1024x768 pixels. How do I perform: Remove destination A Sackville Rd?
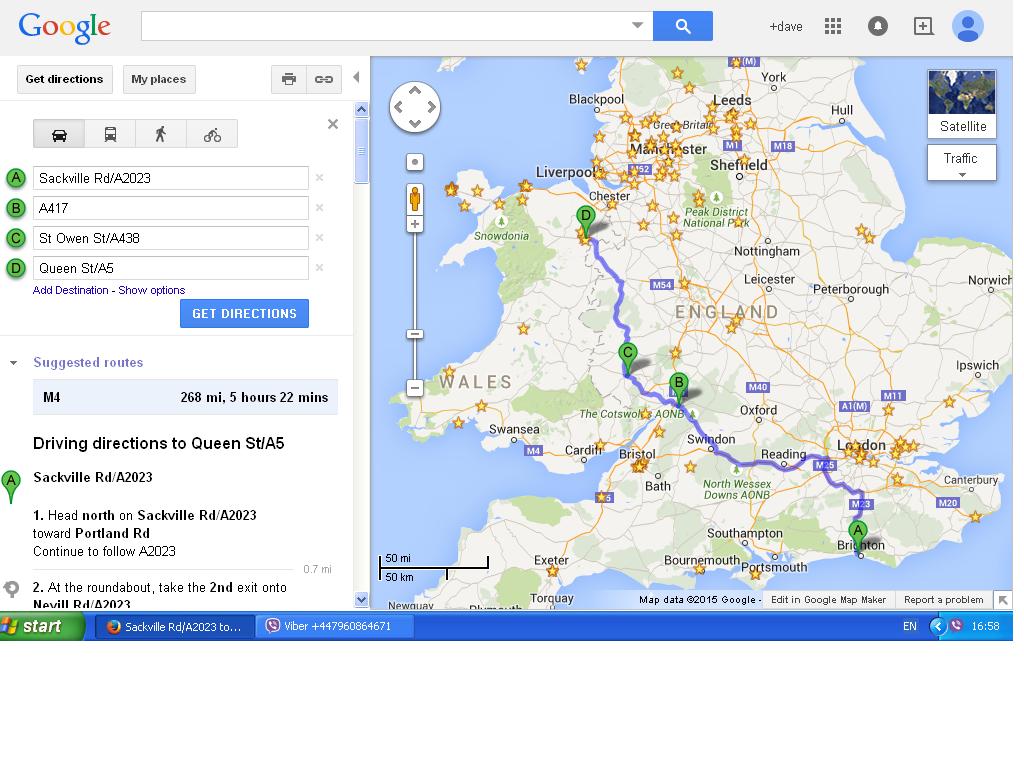point(319,178)
